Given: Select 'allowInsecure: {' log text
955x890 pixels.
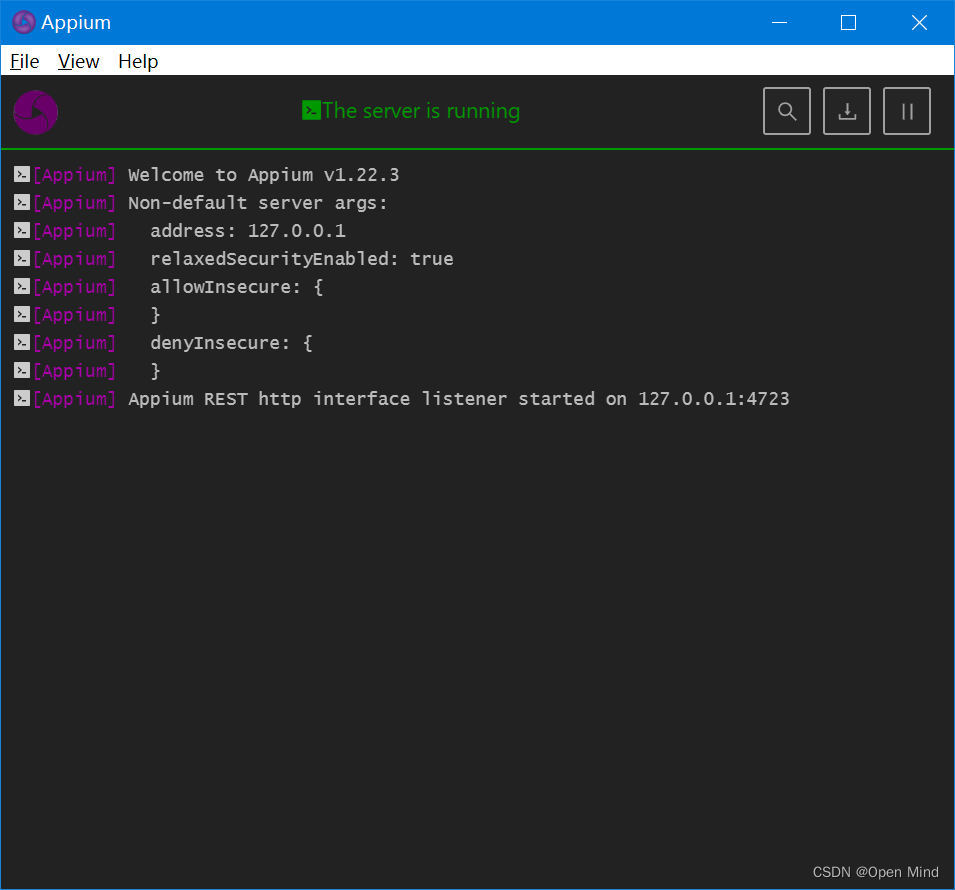Looking at the screenshot, I should tap(237, 287).
